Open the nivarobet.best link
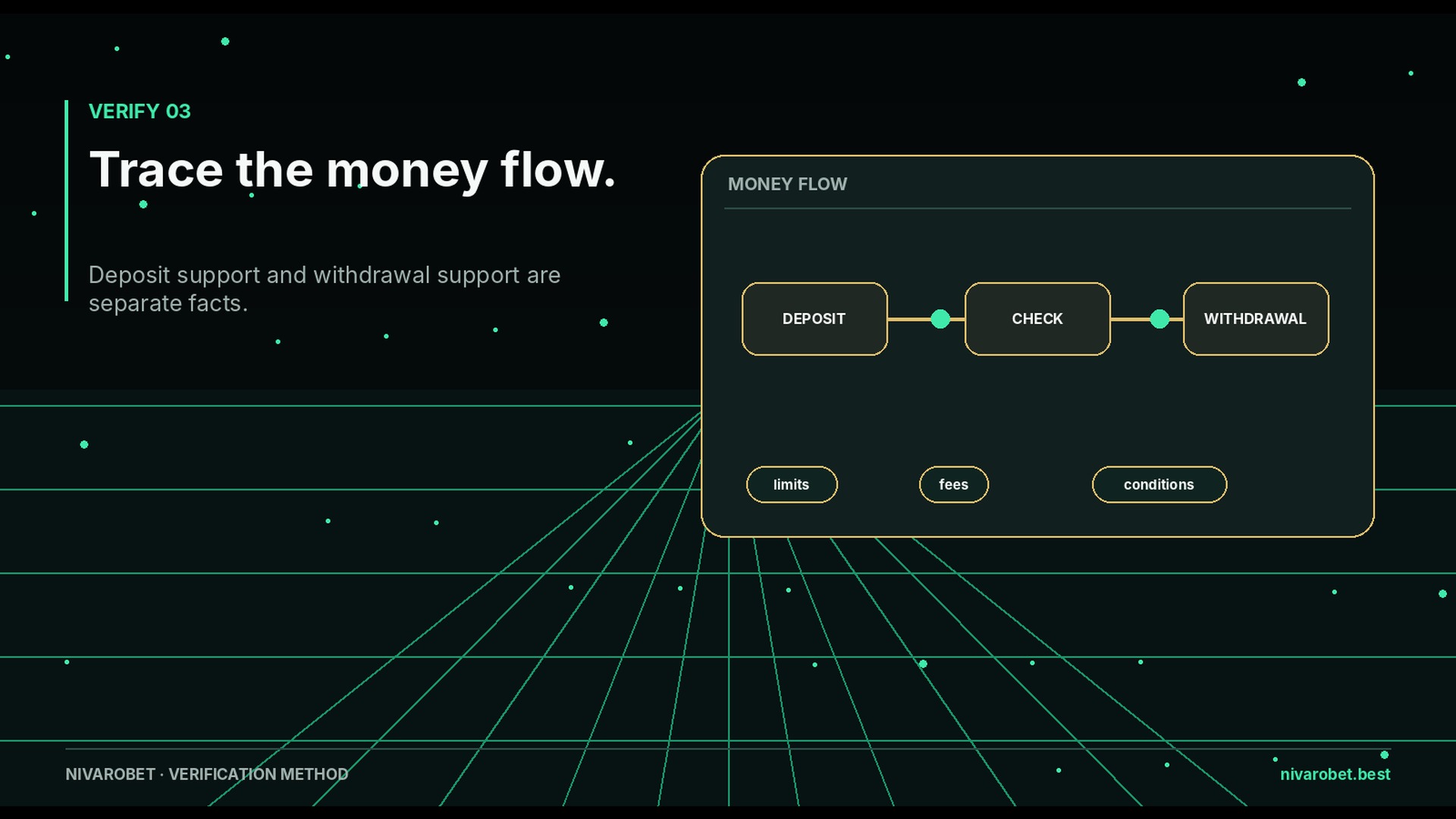 (1335, 774)
